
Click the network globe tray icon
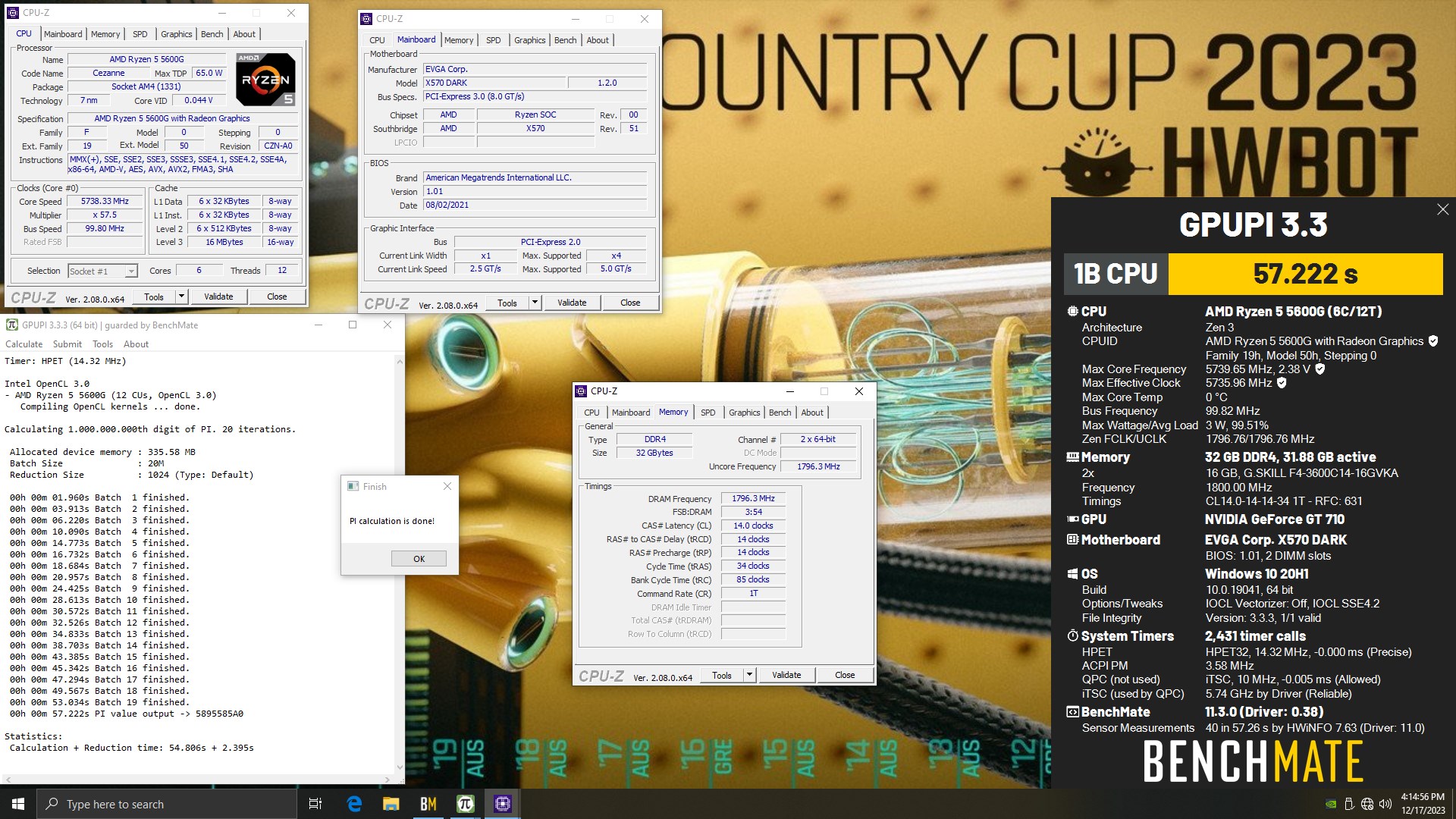(1367, 804)
